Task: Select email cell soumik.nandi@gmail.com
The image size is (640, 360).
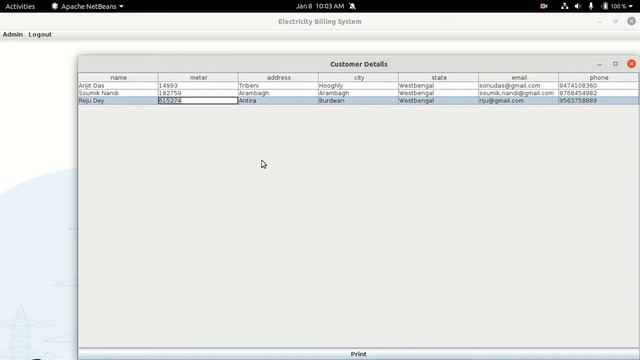Action: tap(518, 93)
